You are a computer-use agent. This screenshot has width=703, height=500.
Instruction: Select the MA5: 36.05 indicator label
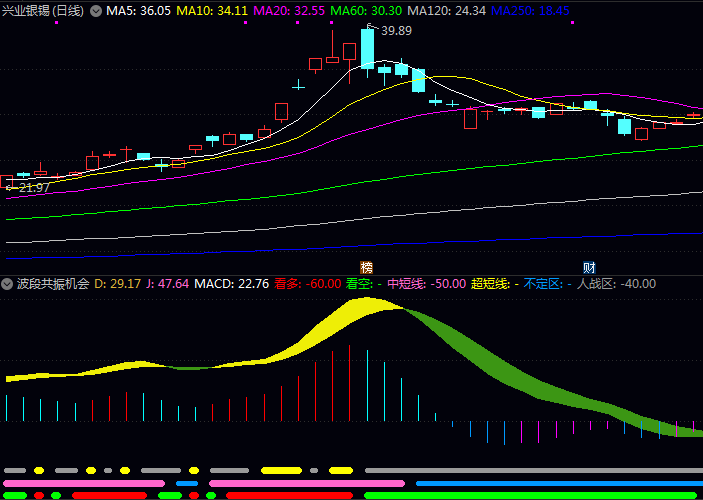coord(138,11)
